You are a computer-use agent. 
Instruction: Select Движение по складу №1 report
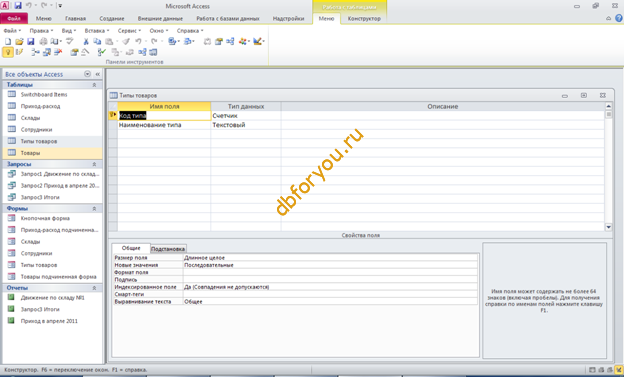pyautogui.click(x=52, y=297)
